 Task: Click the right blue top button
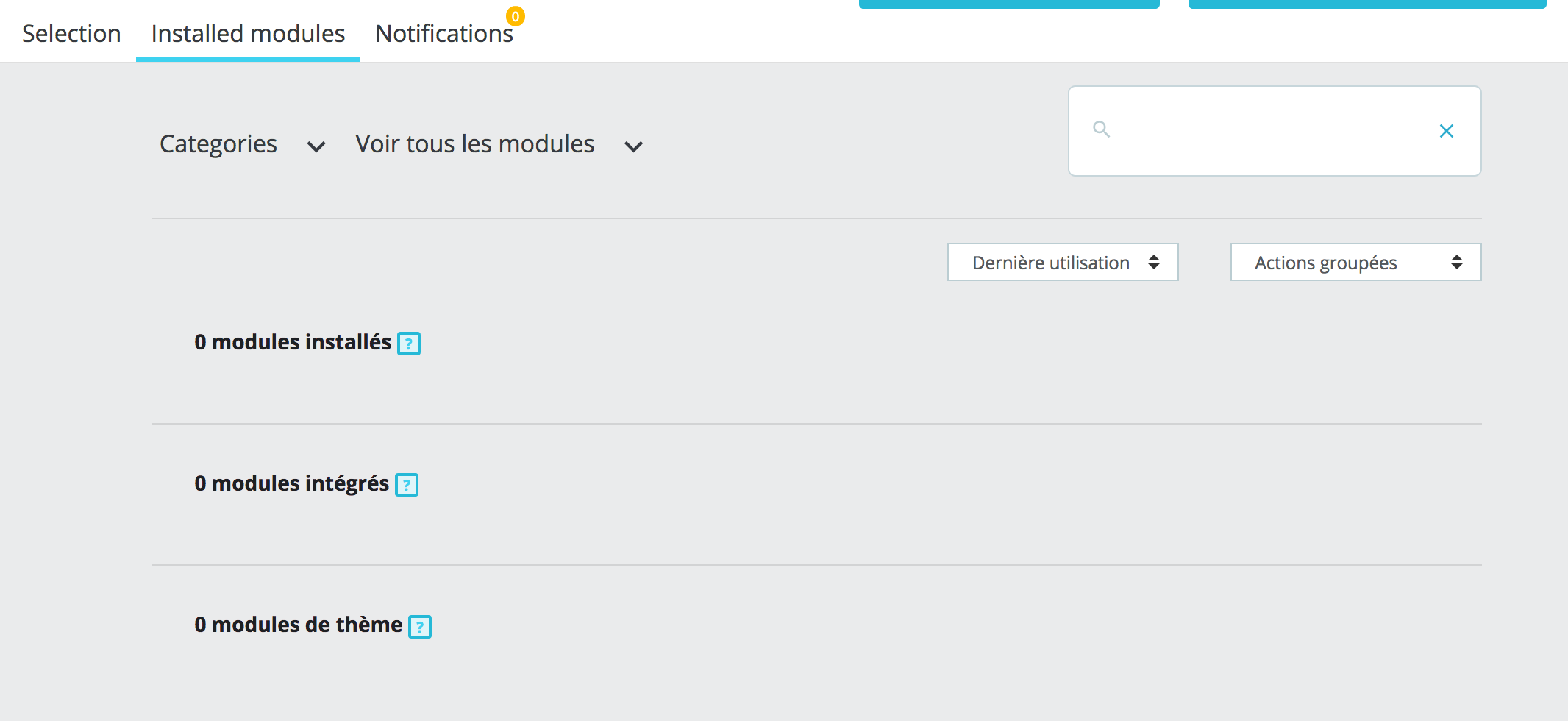(1366, 4)
